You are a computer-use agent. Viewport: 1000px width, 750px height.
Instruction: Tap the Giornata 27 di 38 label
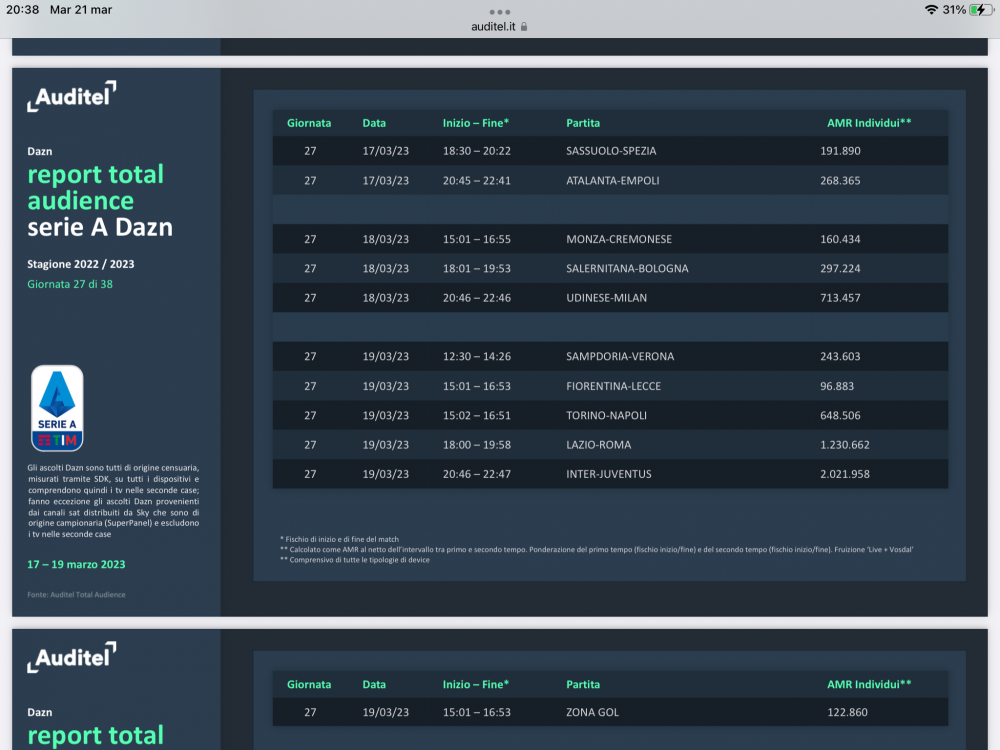(70, 284)
